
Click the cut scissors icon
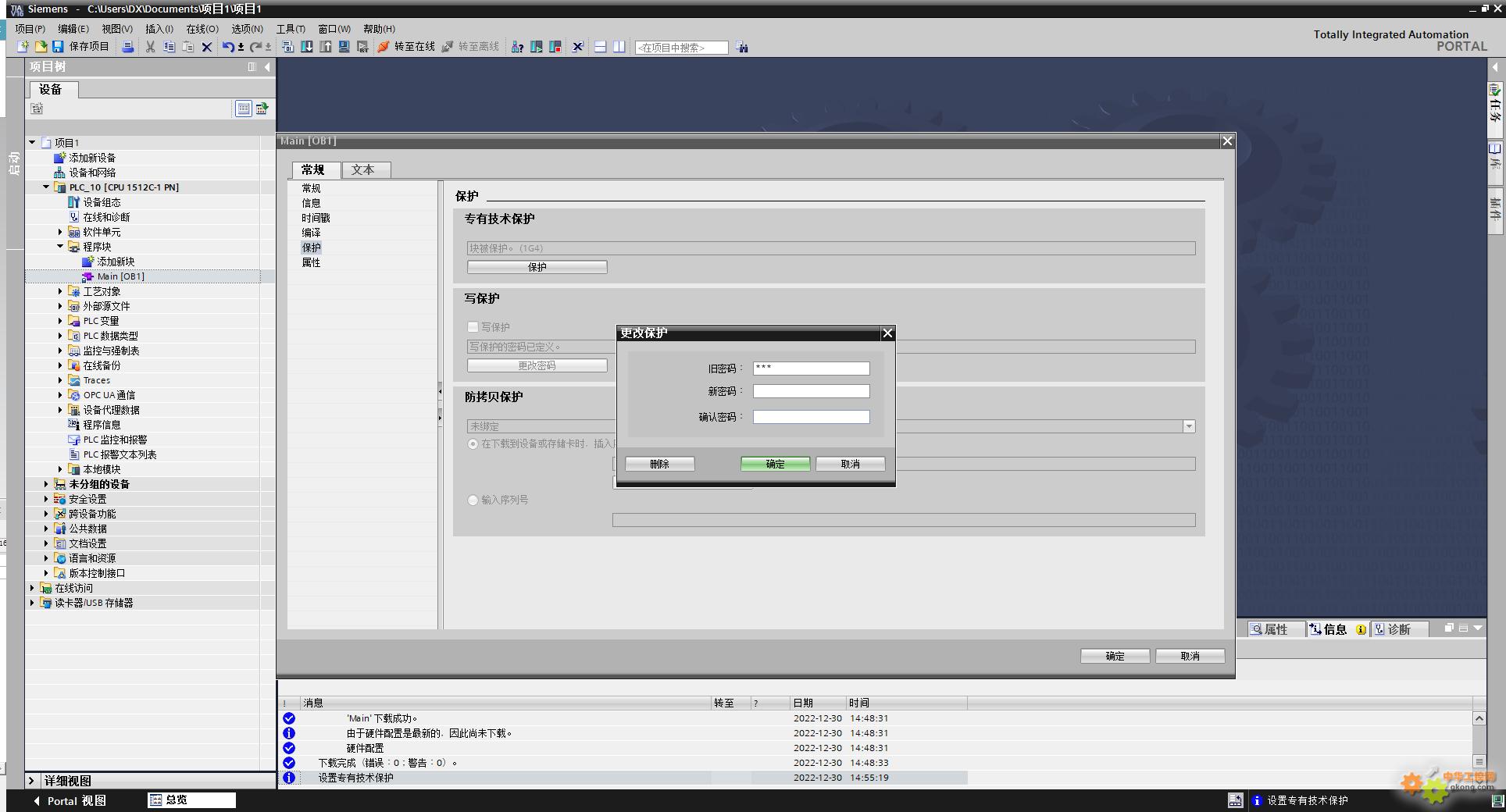click(150, 47)
